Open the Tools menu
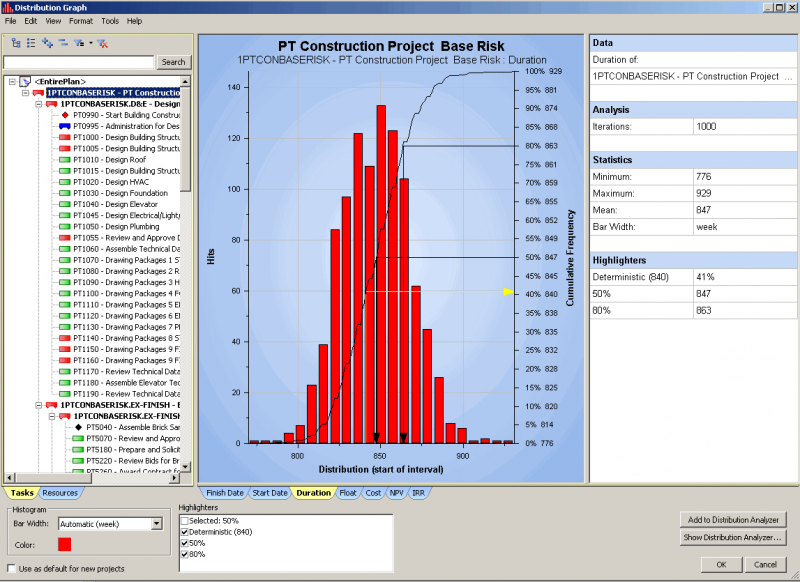 (x=110, y=21)
